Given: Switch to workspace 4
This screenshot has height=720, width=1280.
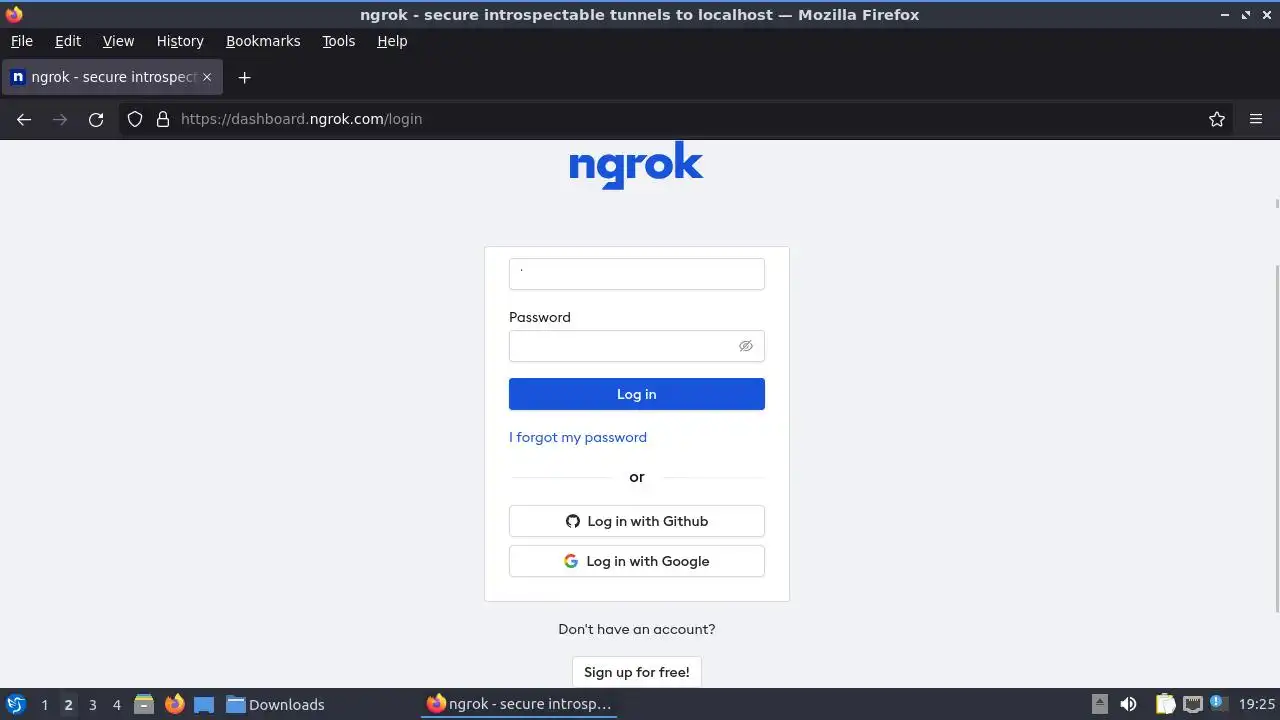Looking at the screenshot, I should click(116, 705).
